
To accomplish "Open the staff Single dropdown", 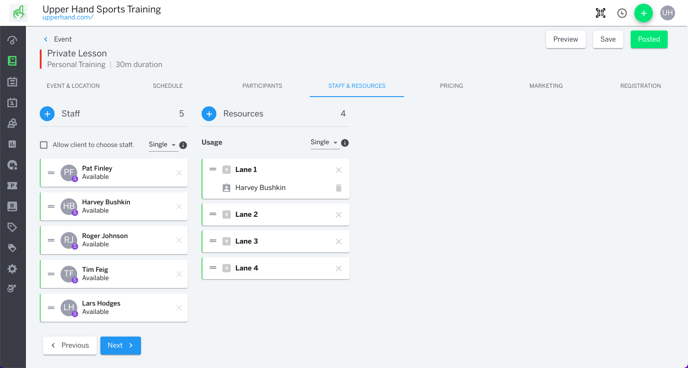I will coord(162,145).
